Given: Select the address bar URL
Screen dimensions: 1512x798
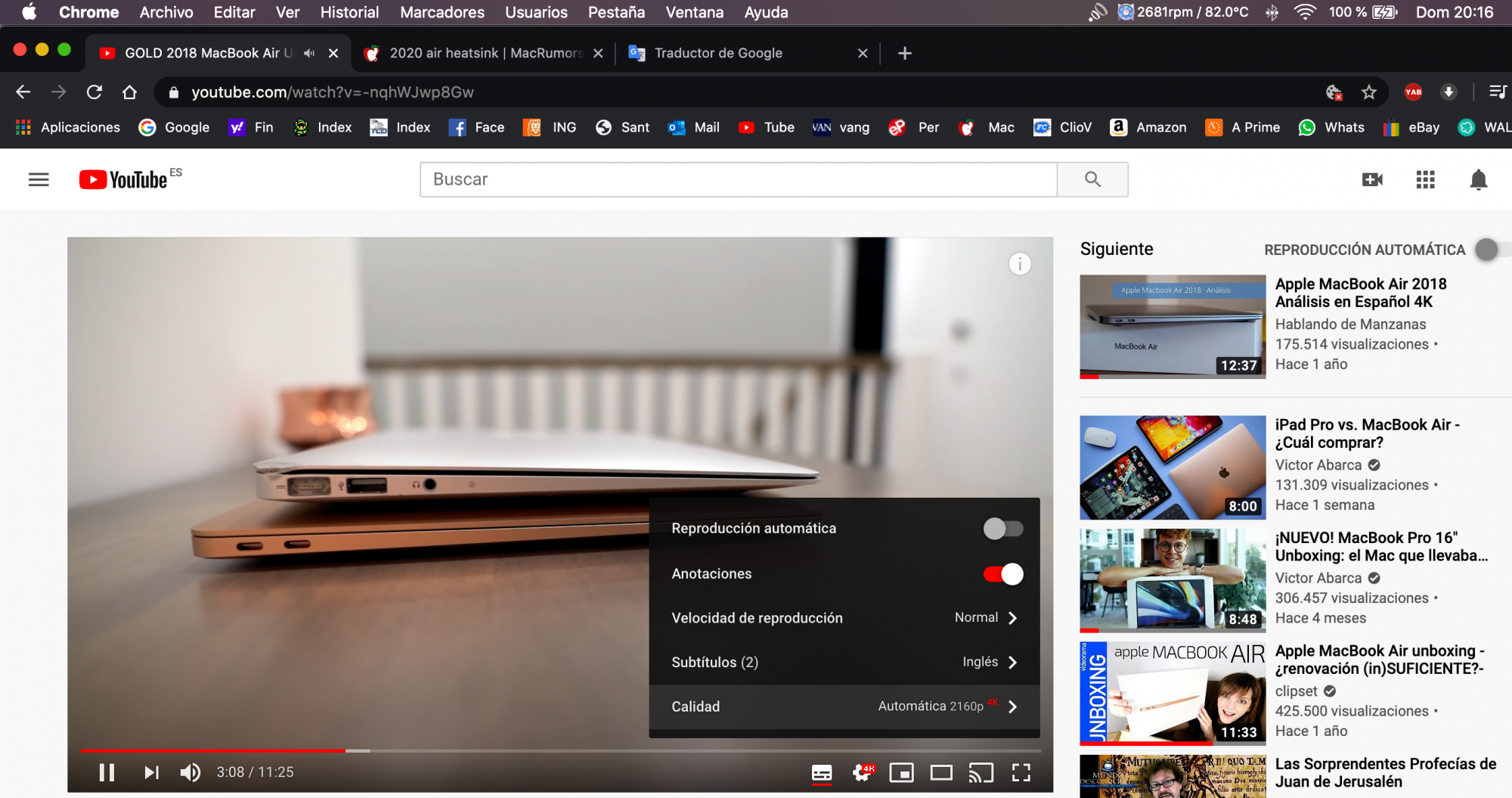Looking at the screenshot, I should pos(333,92).
